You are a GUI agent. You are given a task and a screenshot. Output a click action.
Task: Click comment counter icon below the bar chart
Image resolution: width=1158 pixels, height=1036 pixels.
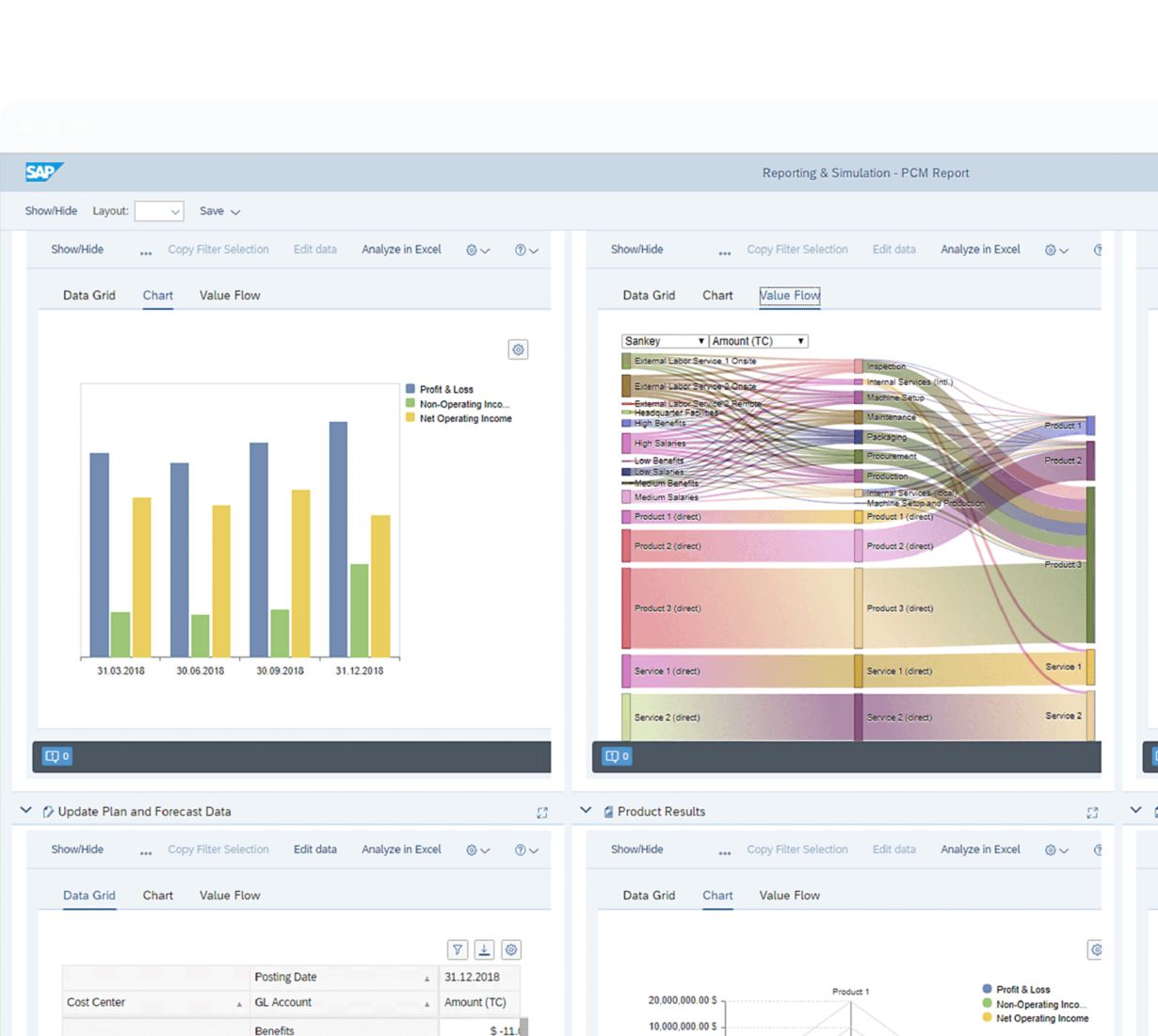click(56, 756)
